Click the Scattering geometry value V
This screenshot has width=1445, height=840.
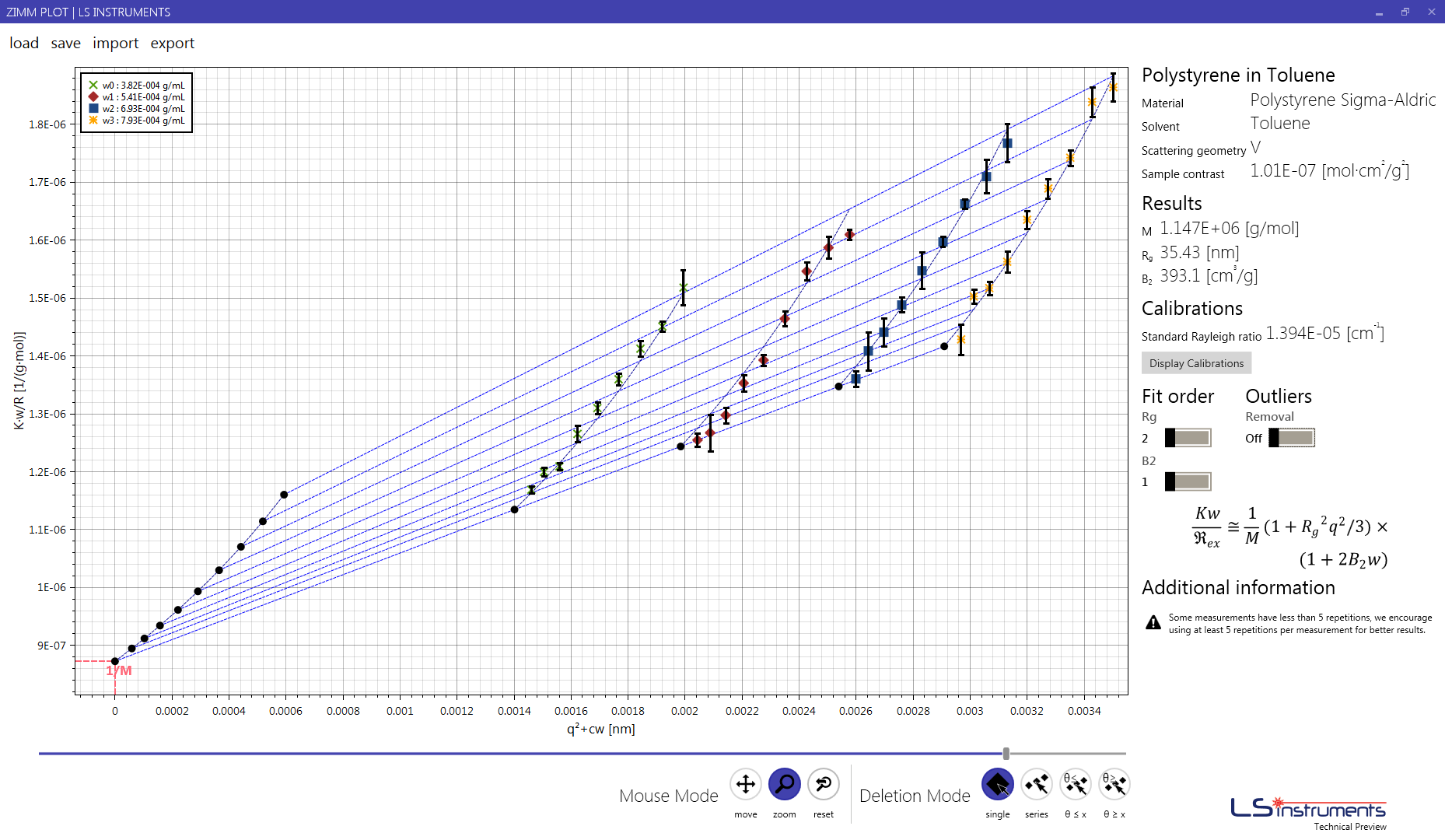[x=1255, y=147]
